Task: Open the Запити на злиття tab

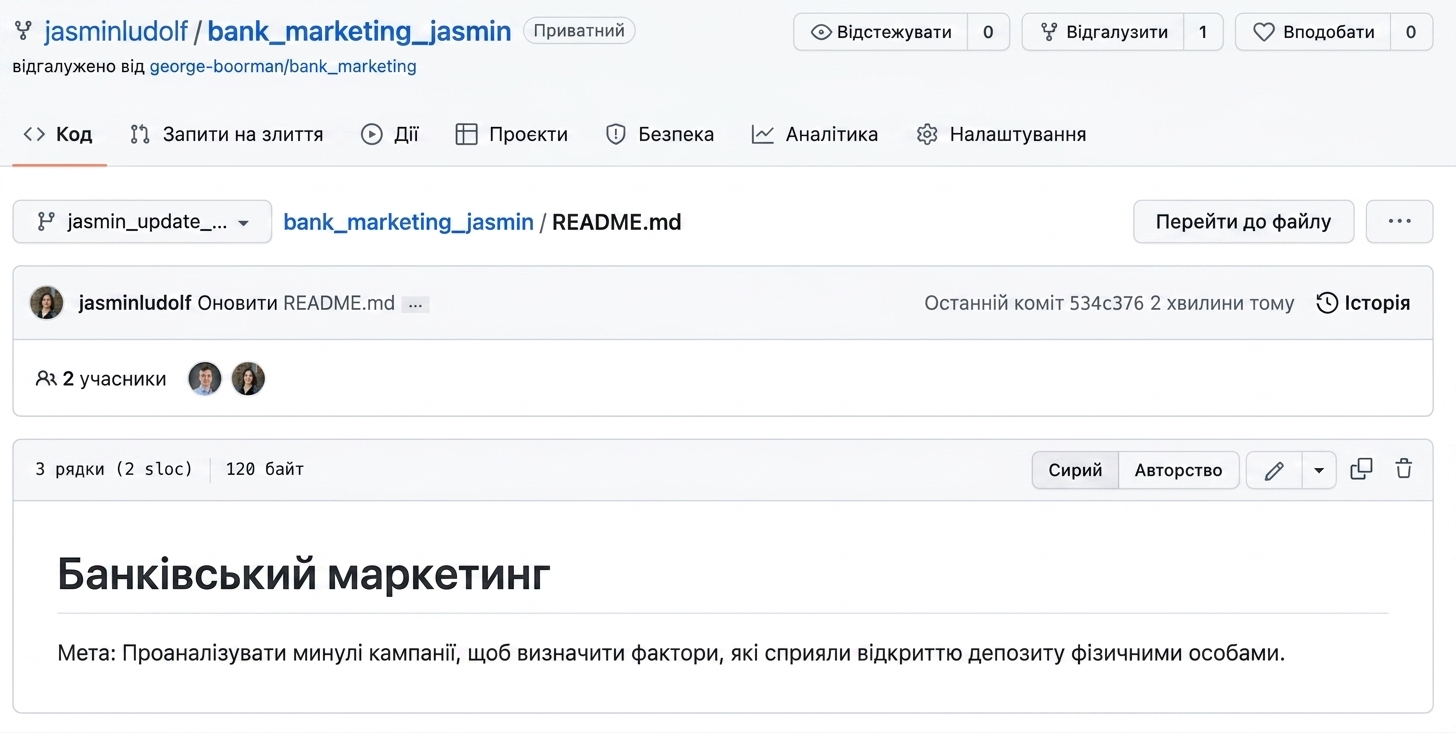Action: (227, 134)
